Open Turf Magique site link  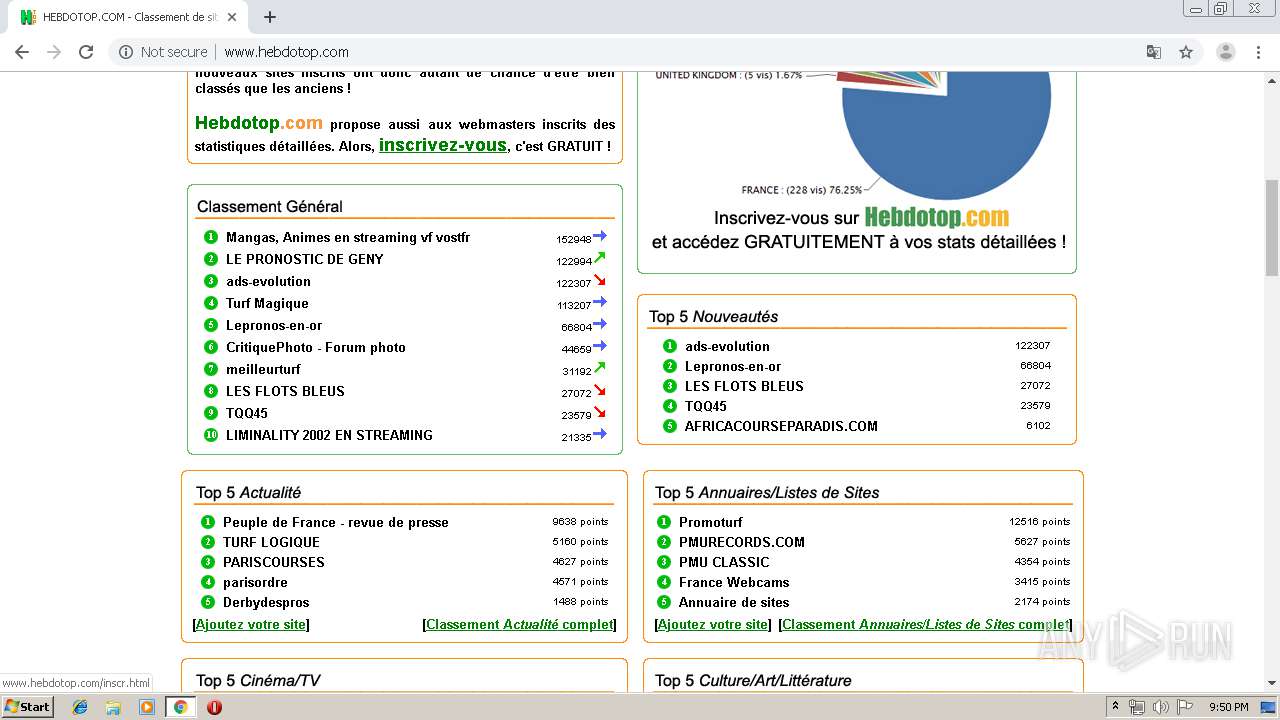tap(267, 303)
